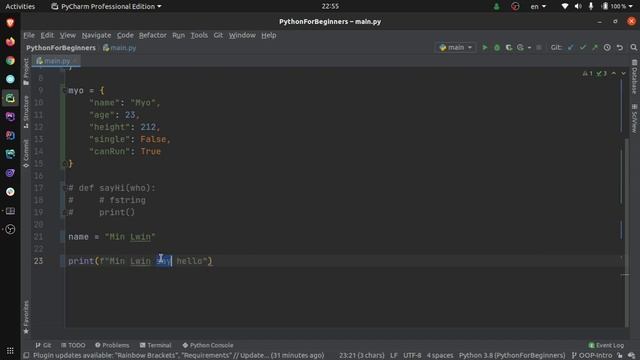Viewport: 640px width, 360px height.
Task: Open the Project tool window sidebar button
Action: point(26,71)
